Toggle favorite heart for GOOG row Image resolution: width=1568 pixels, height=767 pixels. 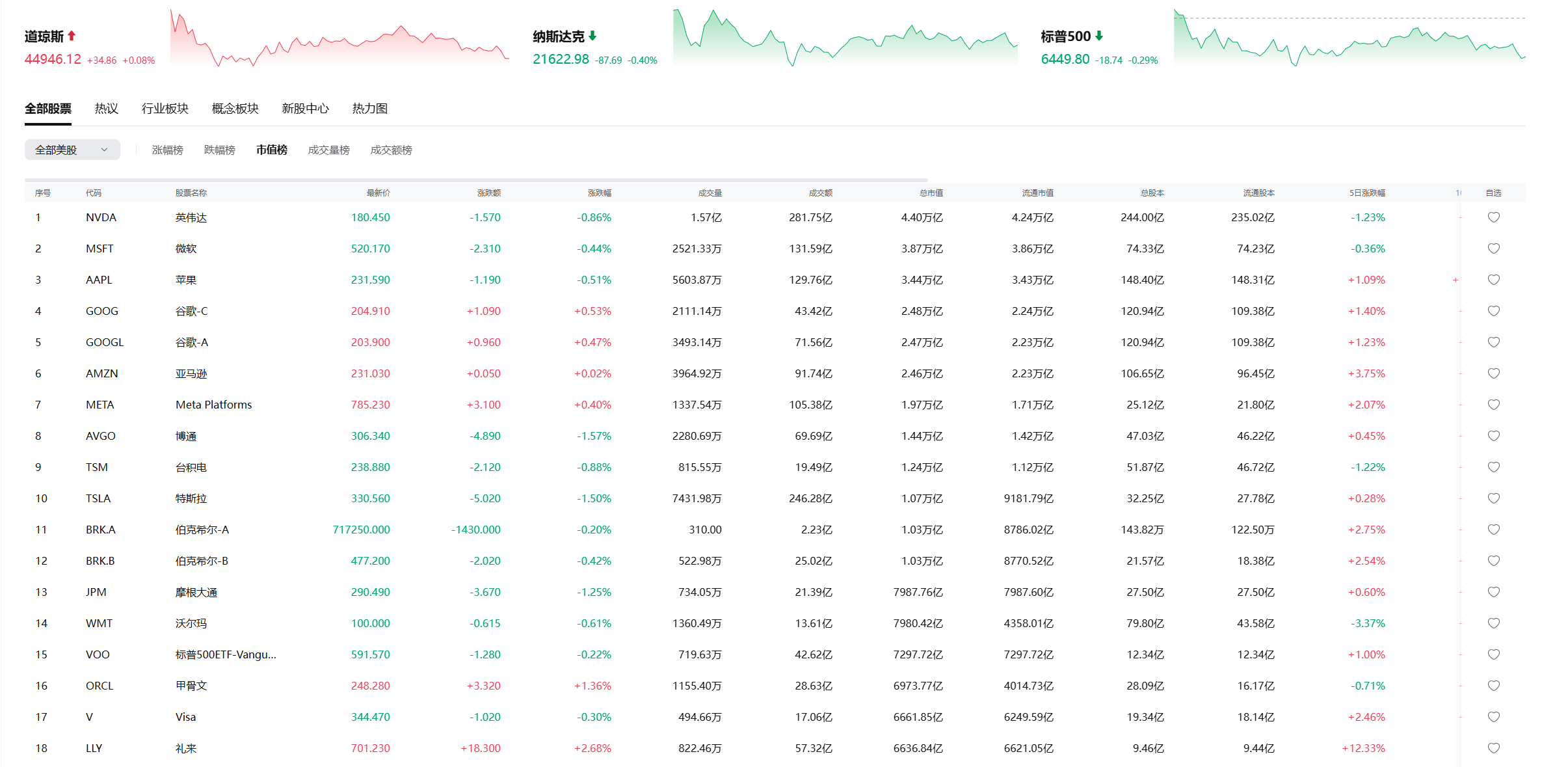1493,311
